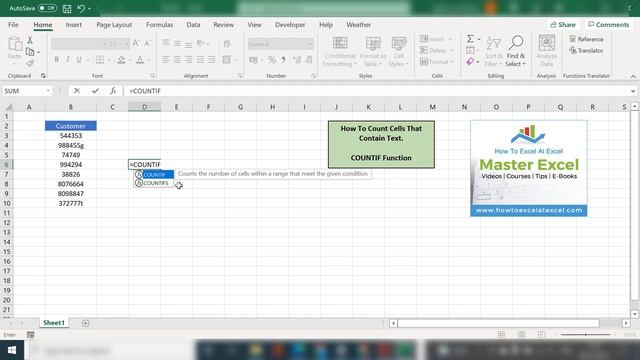
Task: Click the Wrap Text icon
Action: pos(227,43)
